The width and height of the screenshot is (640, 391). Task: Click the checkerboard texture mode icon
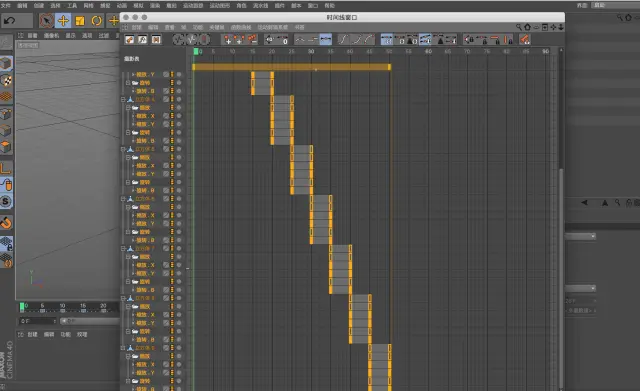[x=6, y=80]
